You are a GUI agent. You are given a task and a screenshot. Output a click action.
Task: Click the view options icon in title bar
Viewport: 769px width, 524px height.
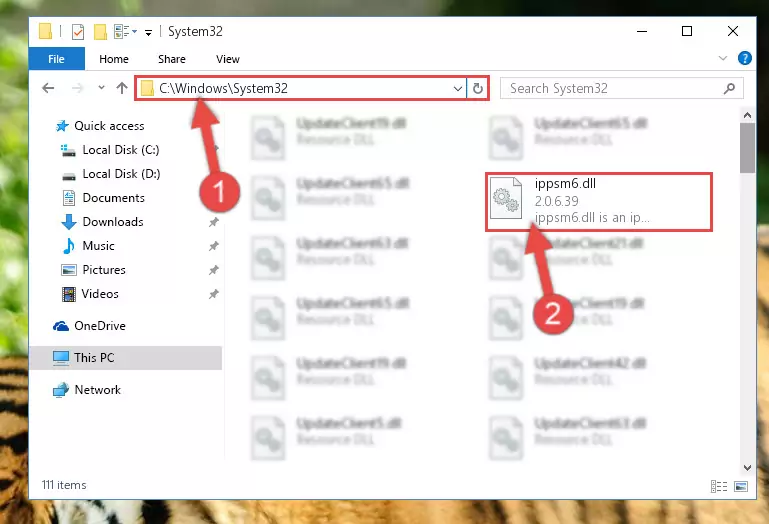(122, 32)
